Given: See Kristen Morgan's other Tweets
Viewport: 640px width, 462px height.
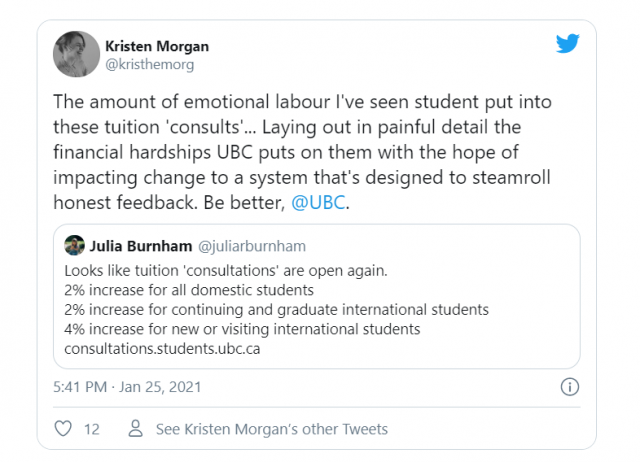Looking at the screenshot, I should tap(272, 429).
